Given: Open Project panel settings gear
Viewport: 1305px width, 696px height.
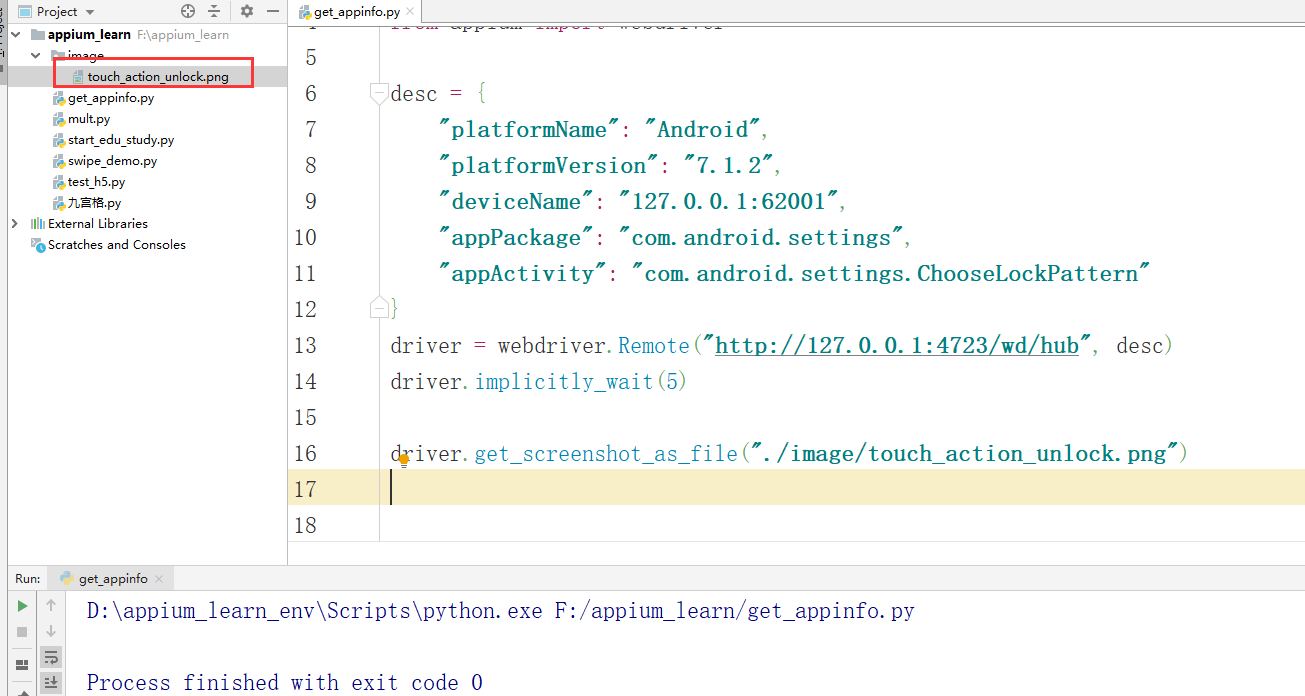Looking at the screenshot, I should tap(247, 11).
